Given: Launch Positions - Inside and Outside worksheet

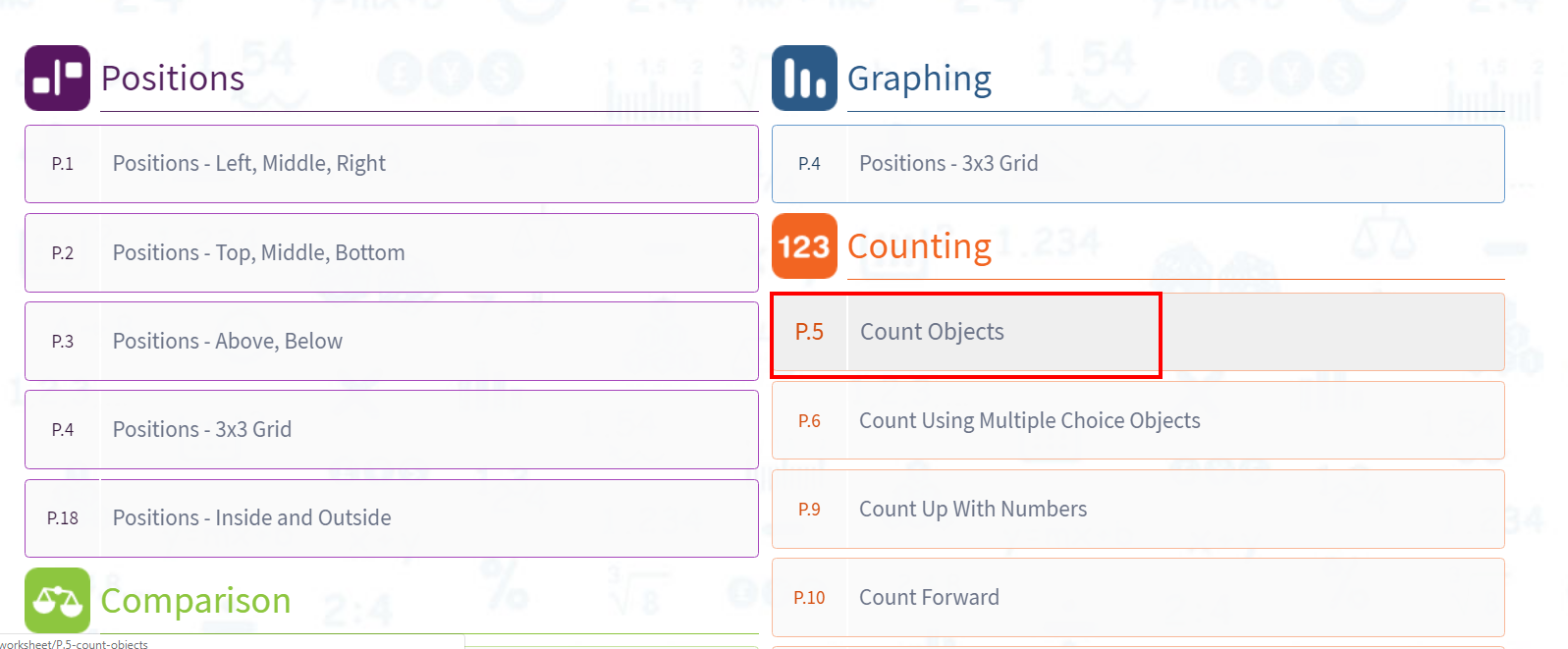Looking at the screenshot, I should coord(251,518).
